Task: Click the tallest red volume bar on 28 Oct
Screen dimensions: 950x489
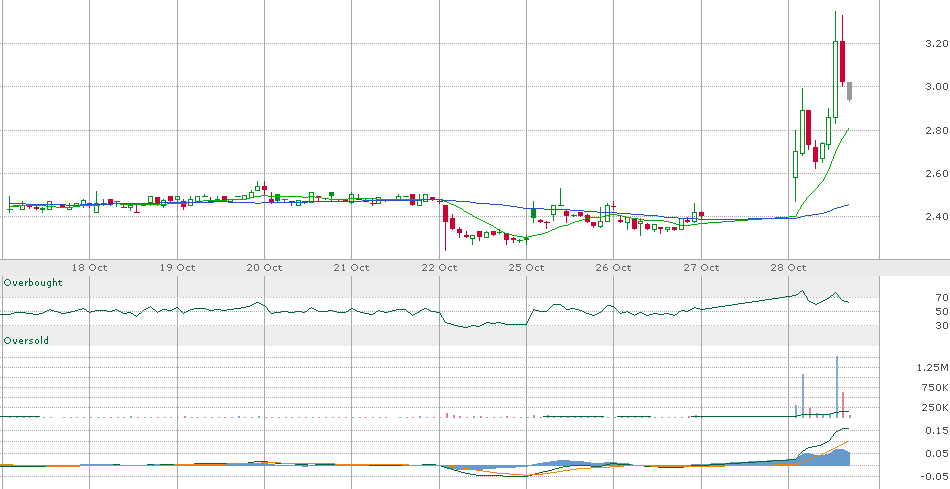Action: coord(843,404)
